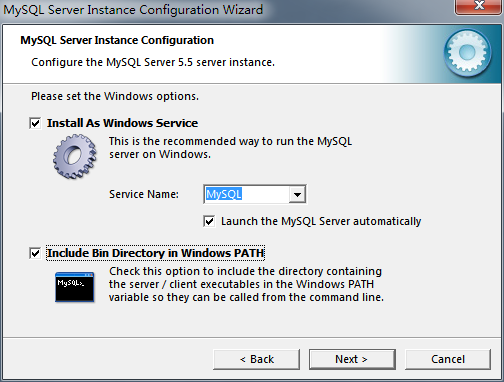This screenshot has height=382, width=504.
Task: Proceed with the Next button
Action: (352, 359)
